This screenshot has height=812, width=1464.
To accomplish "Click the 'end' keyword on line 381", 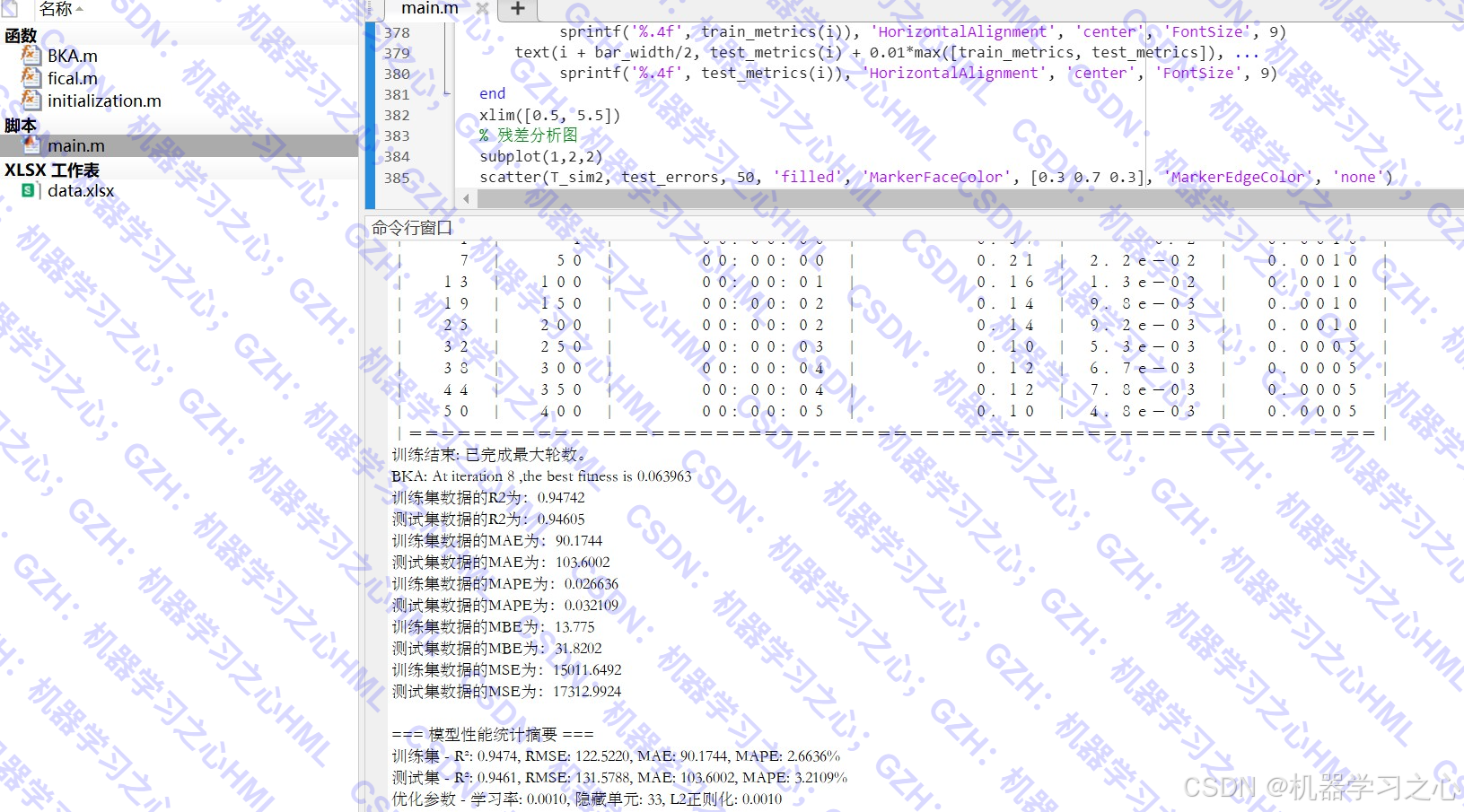I will [x=492, y=93].
